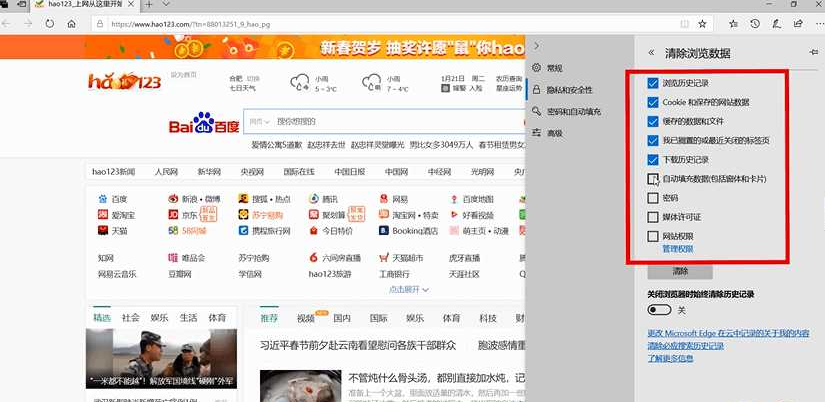Check the 密码 checkbox
The height and width of the screenshot is (402, 825).
653,198
